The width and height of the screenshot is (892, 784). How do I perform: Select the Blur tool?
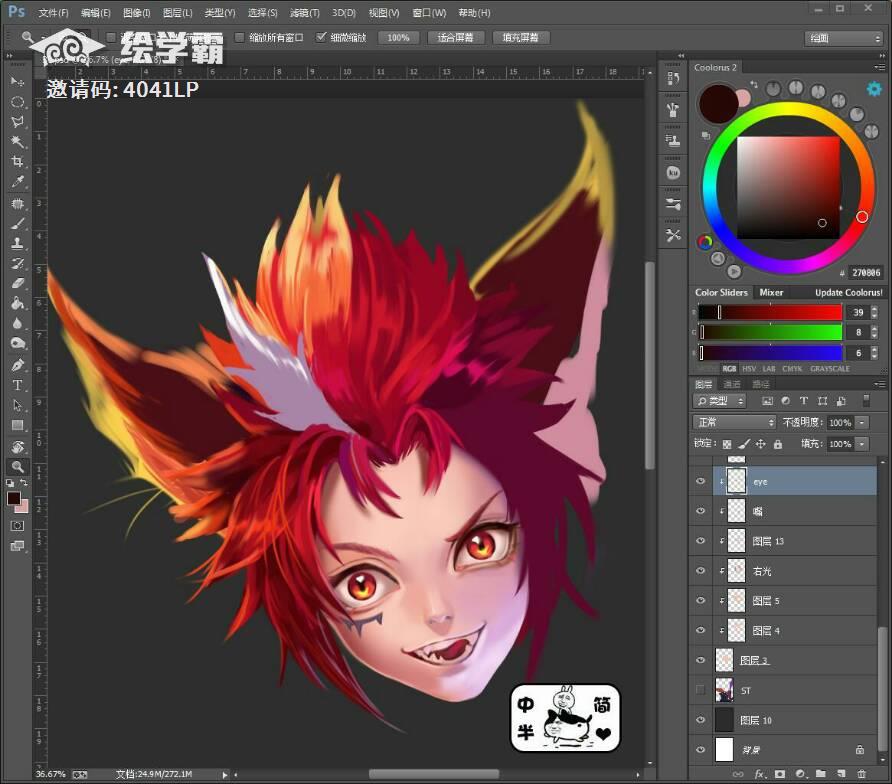pos(17,323)
